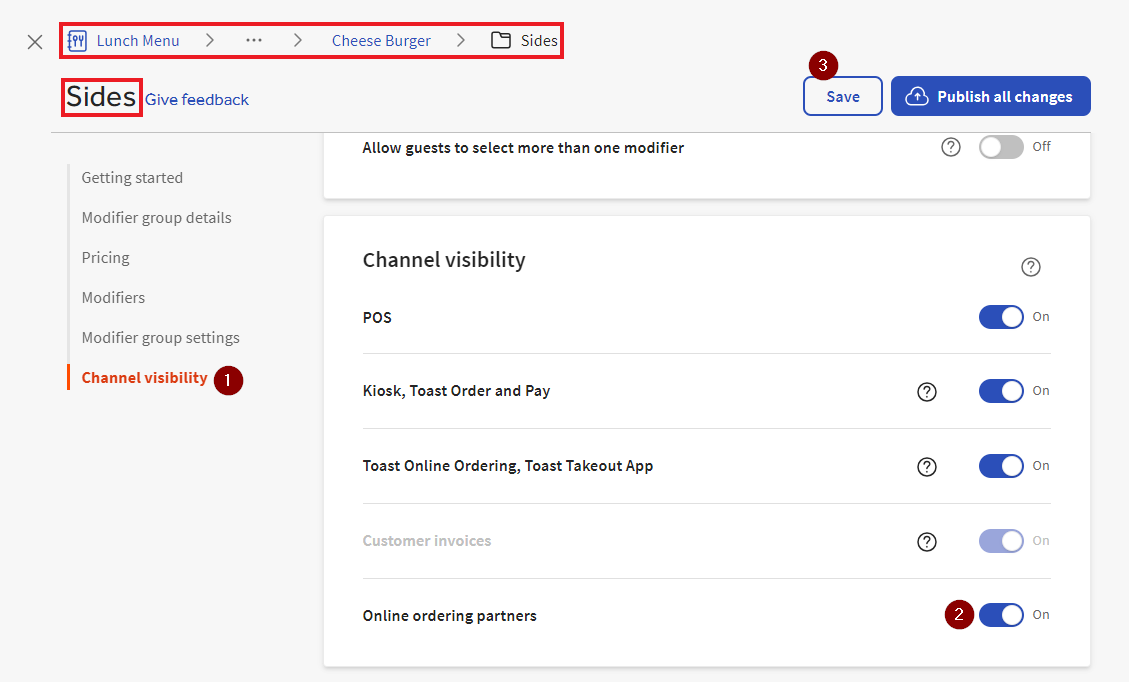Click the Lunch Menu utensils icon in breadcrumb
Screen dimensions: 1129x682
point(77,40)
